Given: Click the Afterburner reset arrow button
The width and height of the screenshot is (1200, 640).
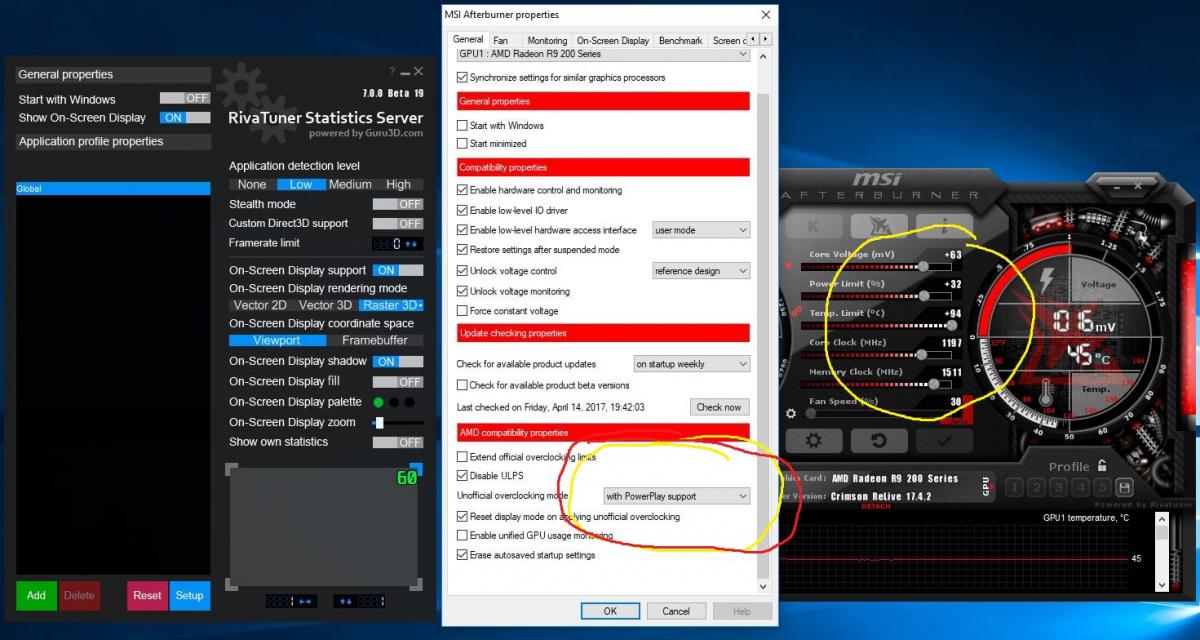Looking at the screenshot, I should pyautogui.click(x=879, y=440).
